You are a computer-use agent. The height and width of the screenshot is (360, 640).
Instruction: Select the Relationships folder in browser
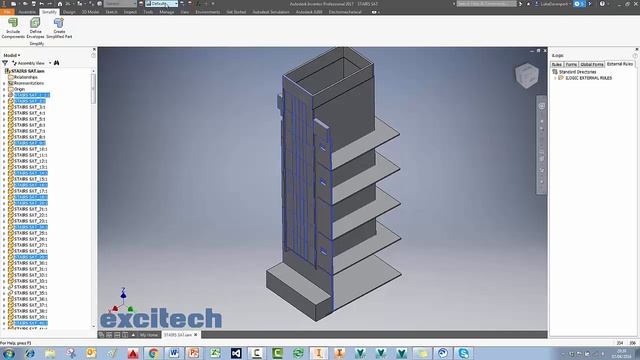point(25,77)
